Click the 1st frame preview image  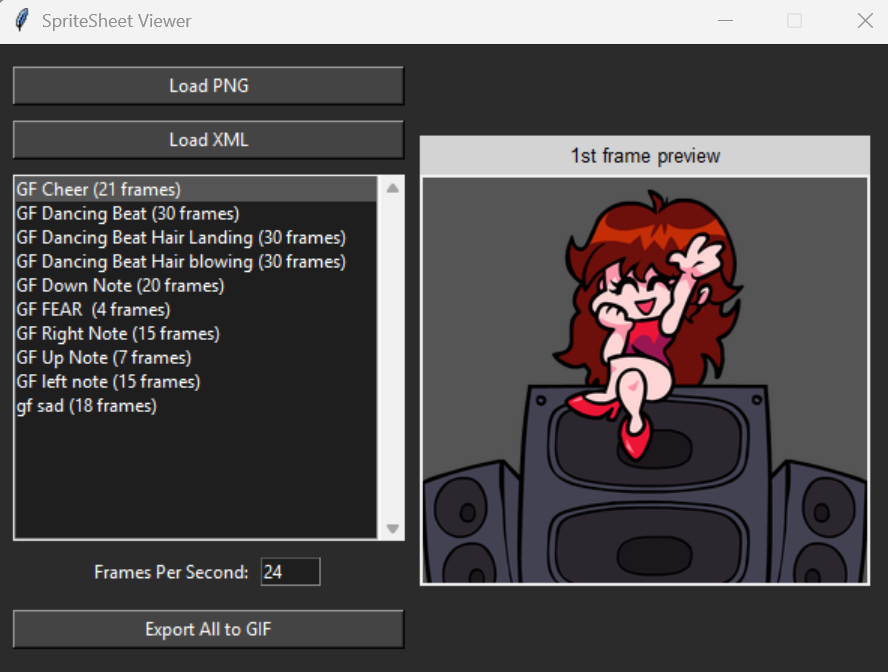click(x=645, y=380)
